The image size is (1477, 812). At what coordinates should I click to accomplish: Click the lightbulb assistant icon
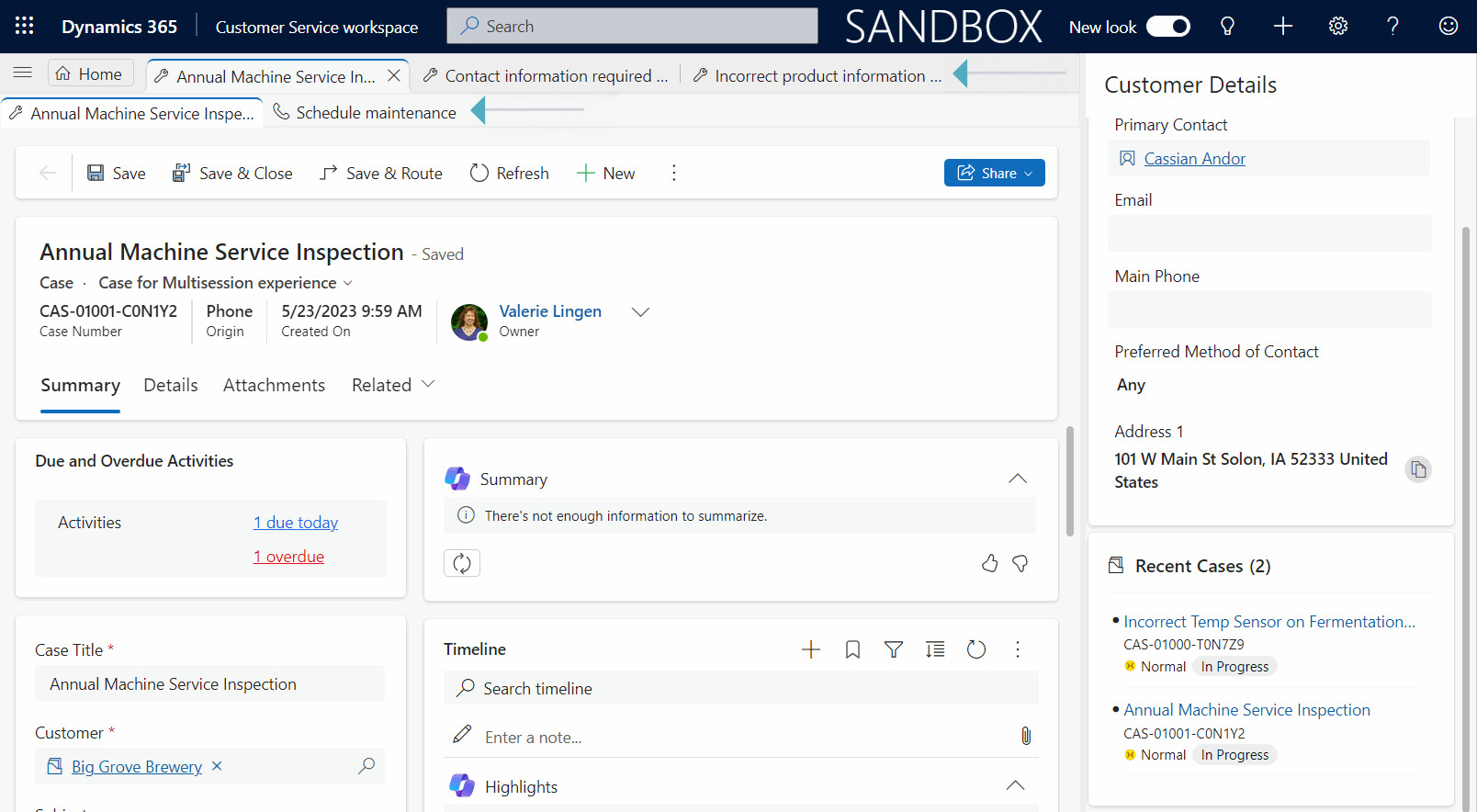click(1227, 26)
